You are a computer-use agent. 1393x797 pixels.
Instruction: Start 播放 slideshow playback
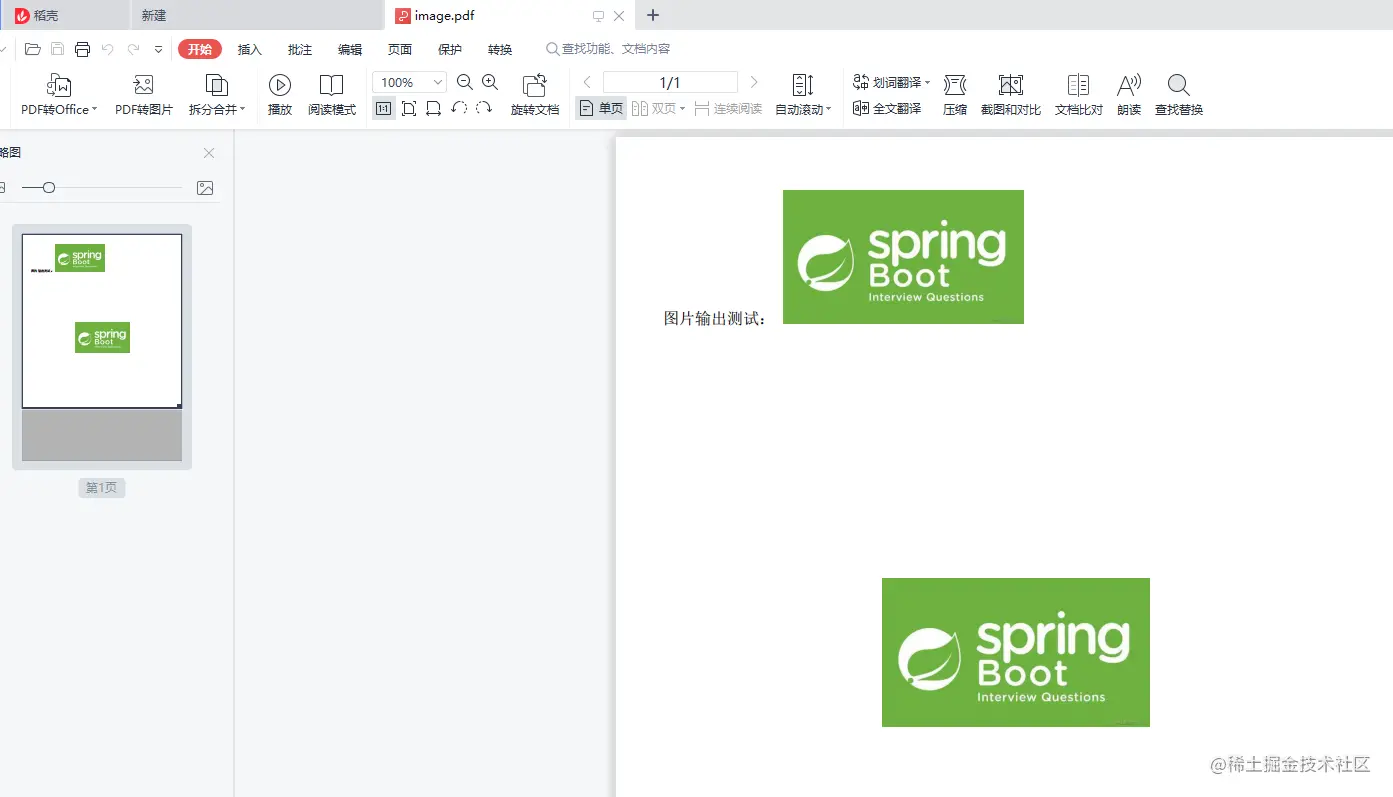[x=280, y=95]
